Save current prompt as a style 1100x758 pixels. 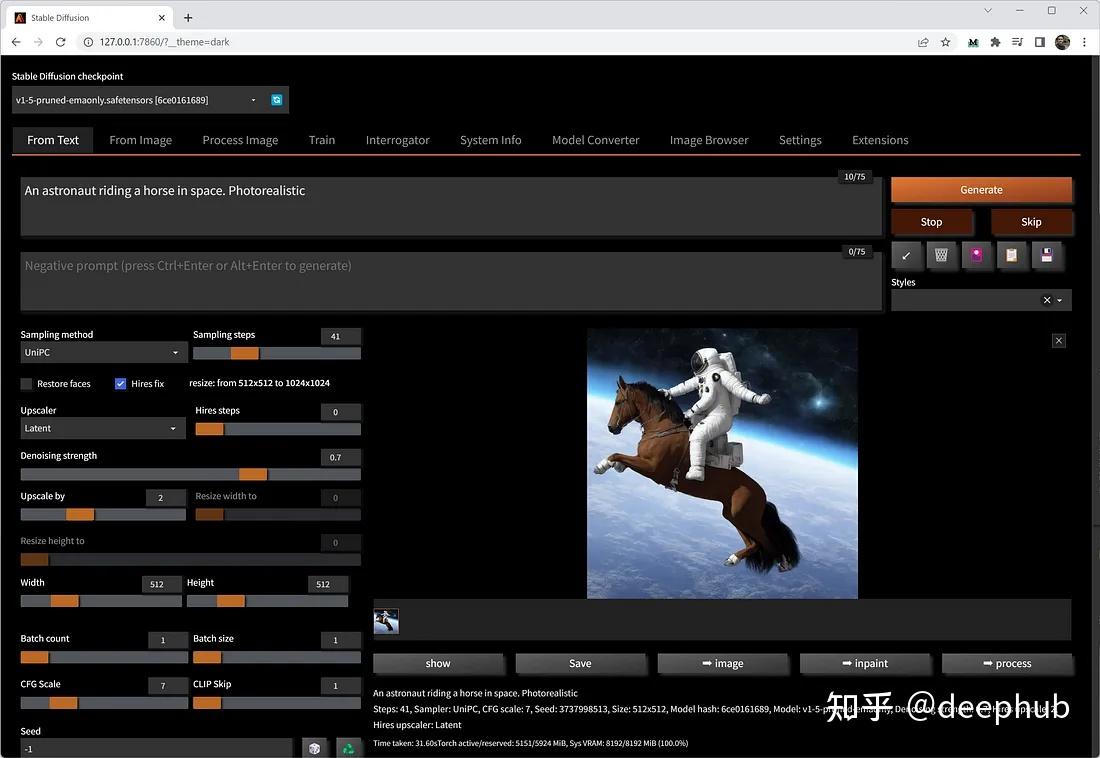1047,255
